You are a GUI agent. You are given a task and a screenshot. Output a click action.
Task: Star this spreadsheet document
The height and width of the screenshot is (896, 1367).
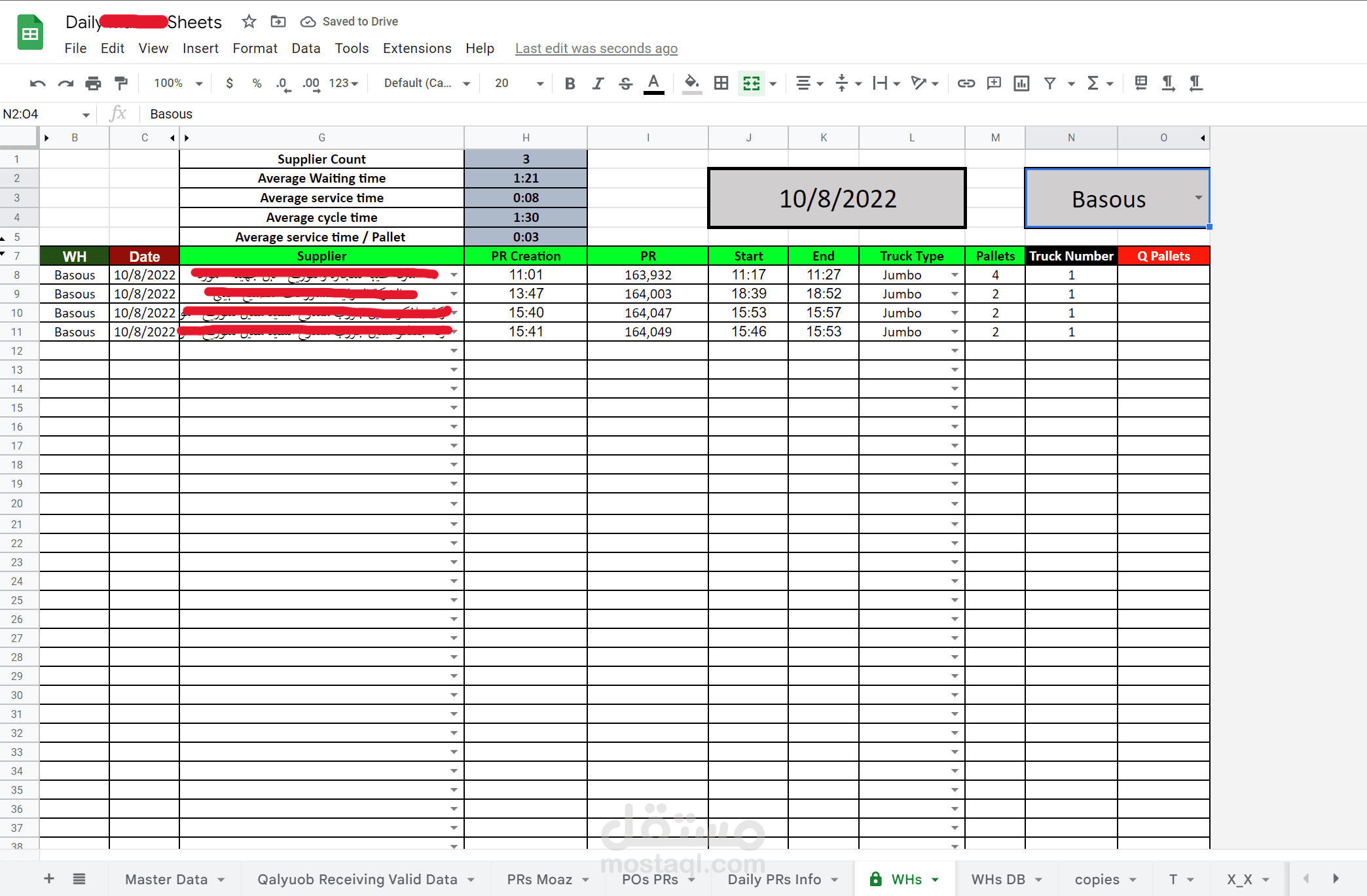point(249,22)
